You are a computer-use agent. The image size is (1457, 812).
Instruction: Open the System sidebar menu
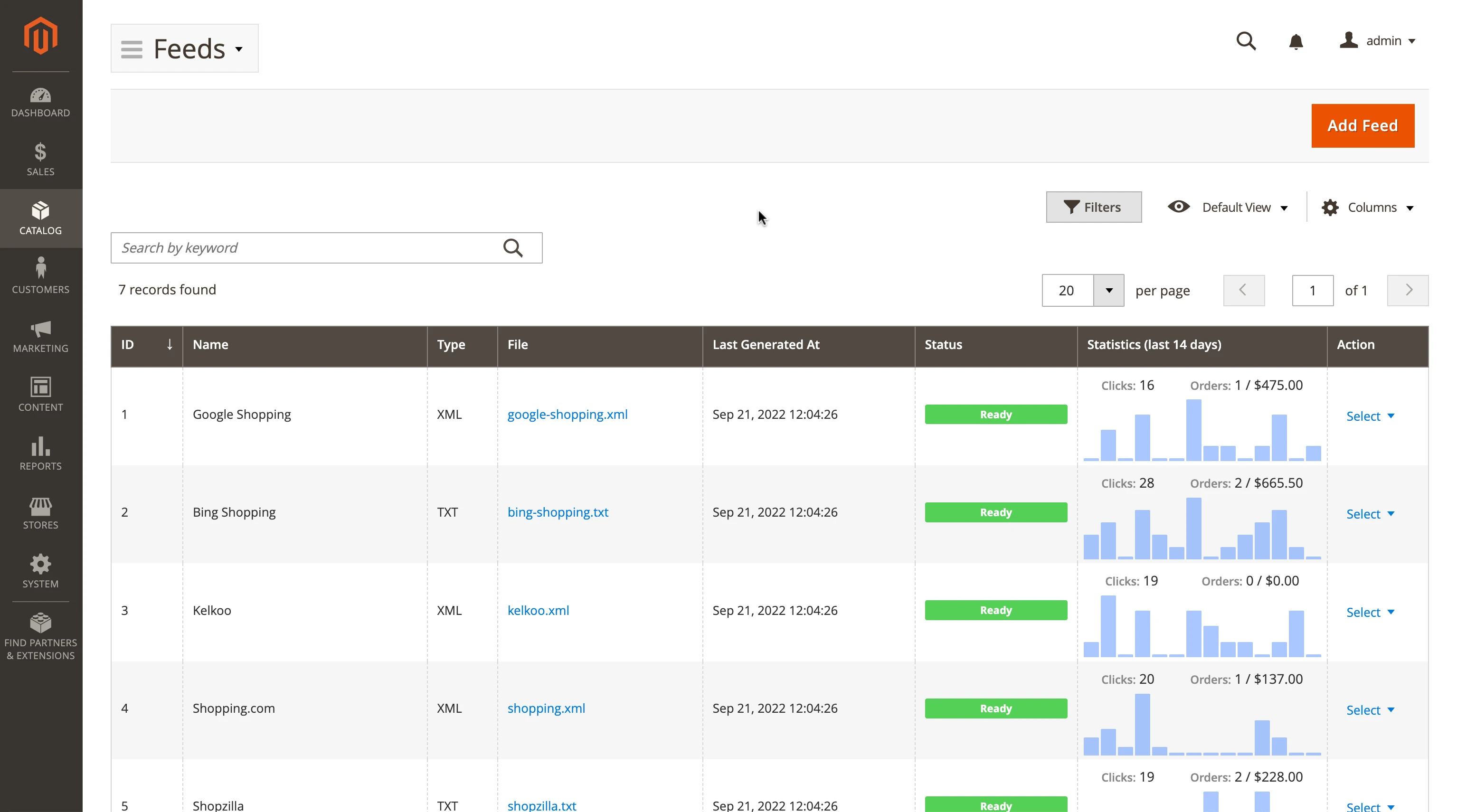pyautogui.click(x=41, y=571)
